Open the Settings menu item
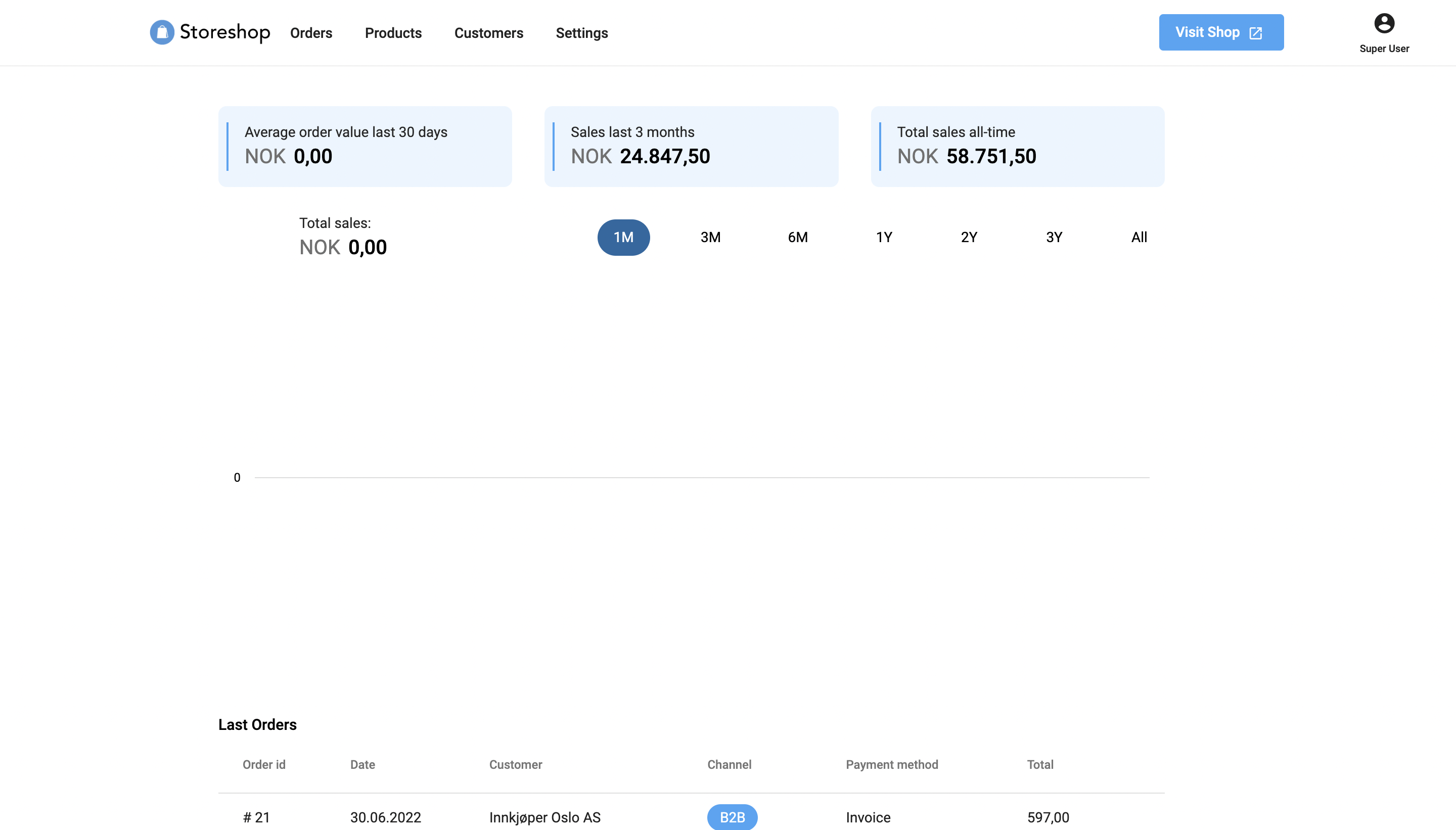 coord(581,33)
